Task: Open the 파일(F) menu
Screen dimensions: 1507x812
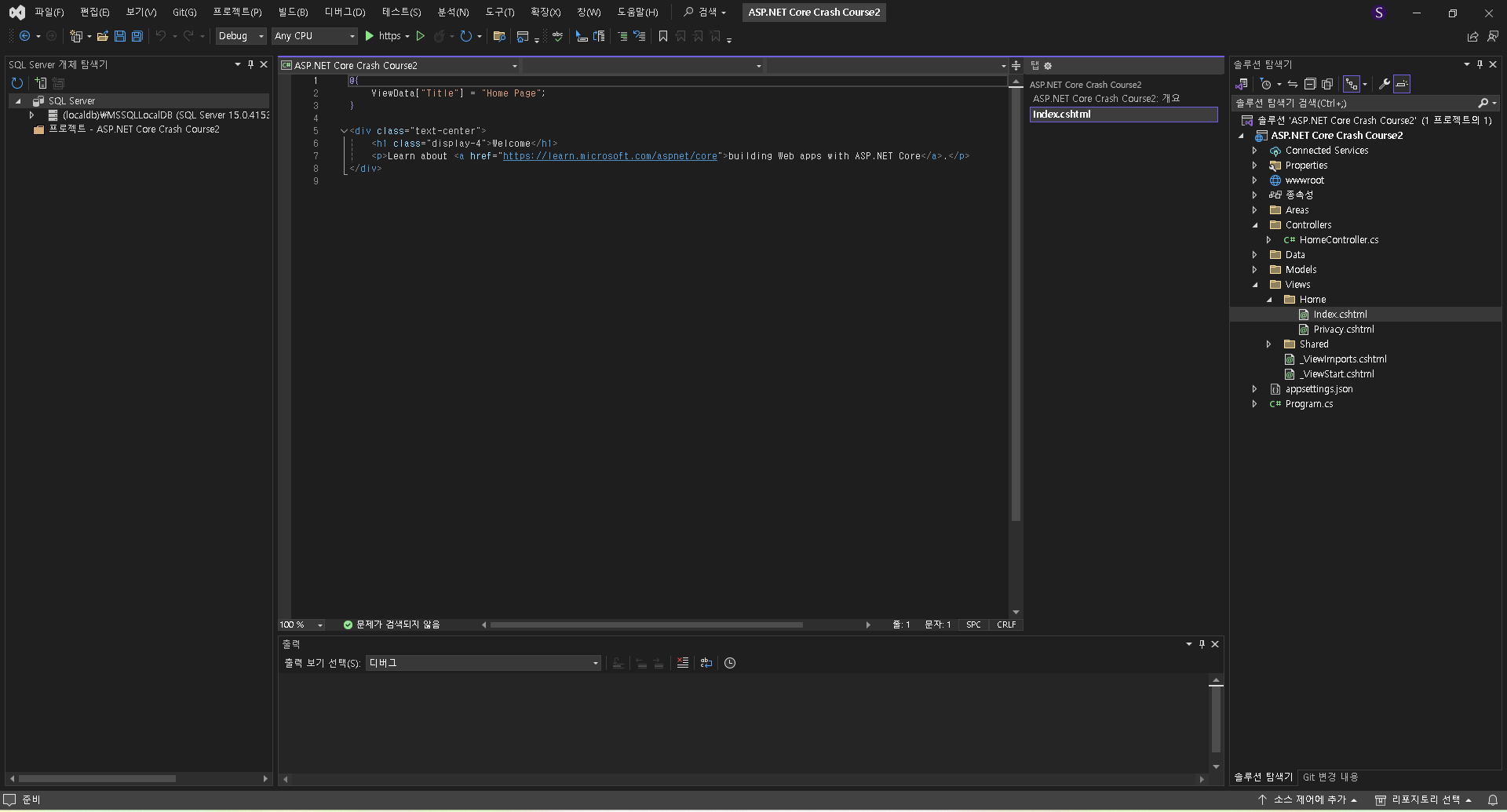Action: tap(49, 13)
